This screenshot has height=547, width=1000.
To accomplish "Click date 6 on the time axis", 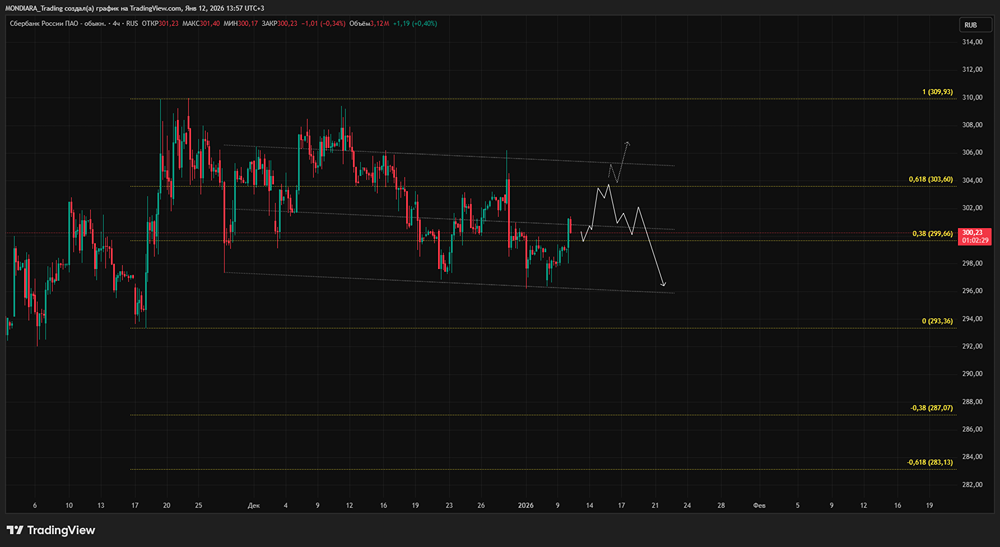I will point(35,506).
